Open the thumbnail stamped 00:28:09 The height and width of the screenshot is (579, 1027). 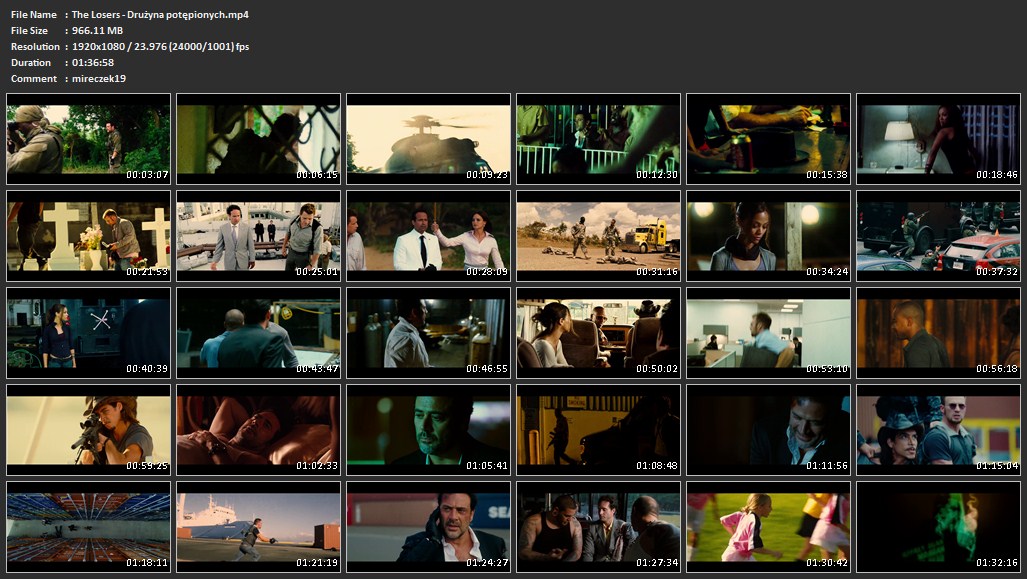[428, 236]
